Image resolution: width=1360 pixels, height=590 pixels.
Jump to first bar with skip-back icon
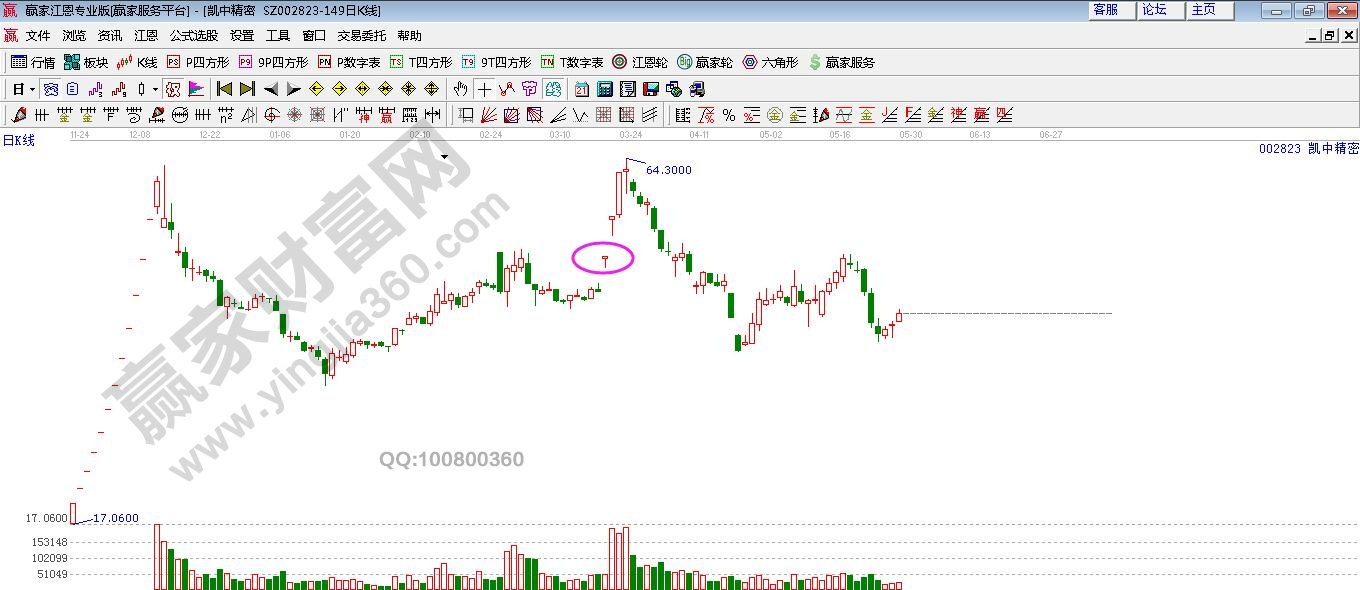(x=225, y=89)
